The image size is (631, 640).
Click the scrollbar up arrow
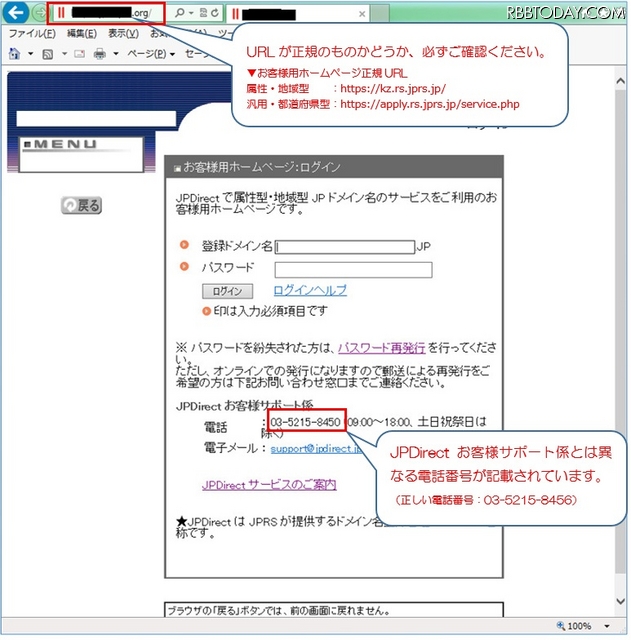pos(620,81)
